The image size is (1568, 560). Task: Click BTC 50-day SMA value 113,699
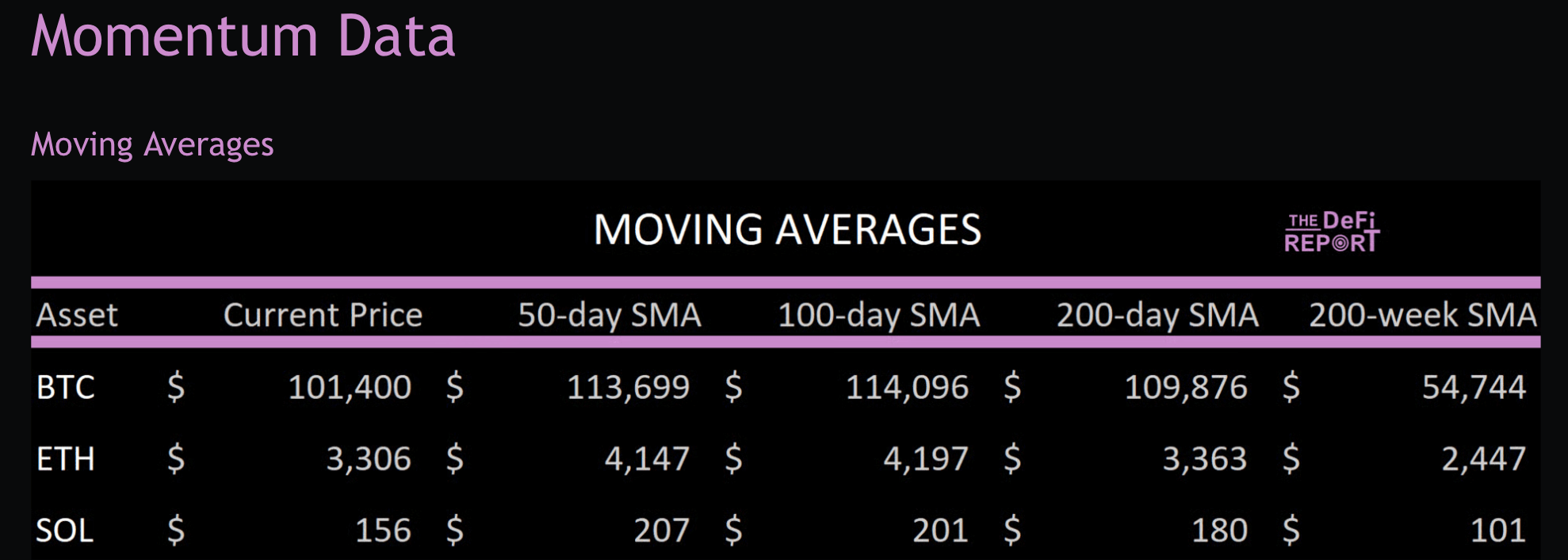[628, 387]
